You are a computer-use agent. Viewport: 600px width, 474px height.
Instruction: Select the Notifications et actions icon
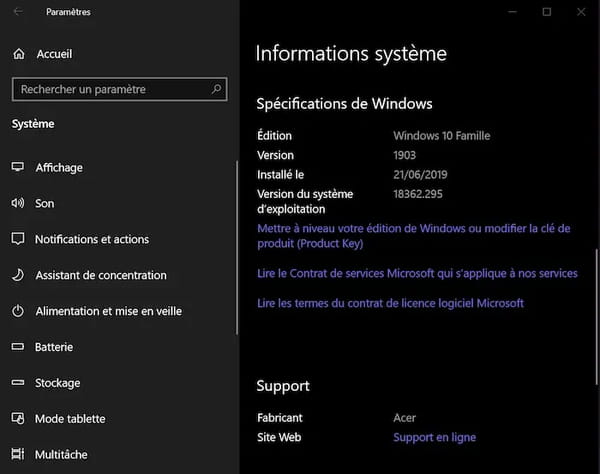tap(18, 239)
